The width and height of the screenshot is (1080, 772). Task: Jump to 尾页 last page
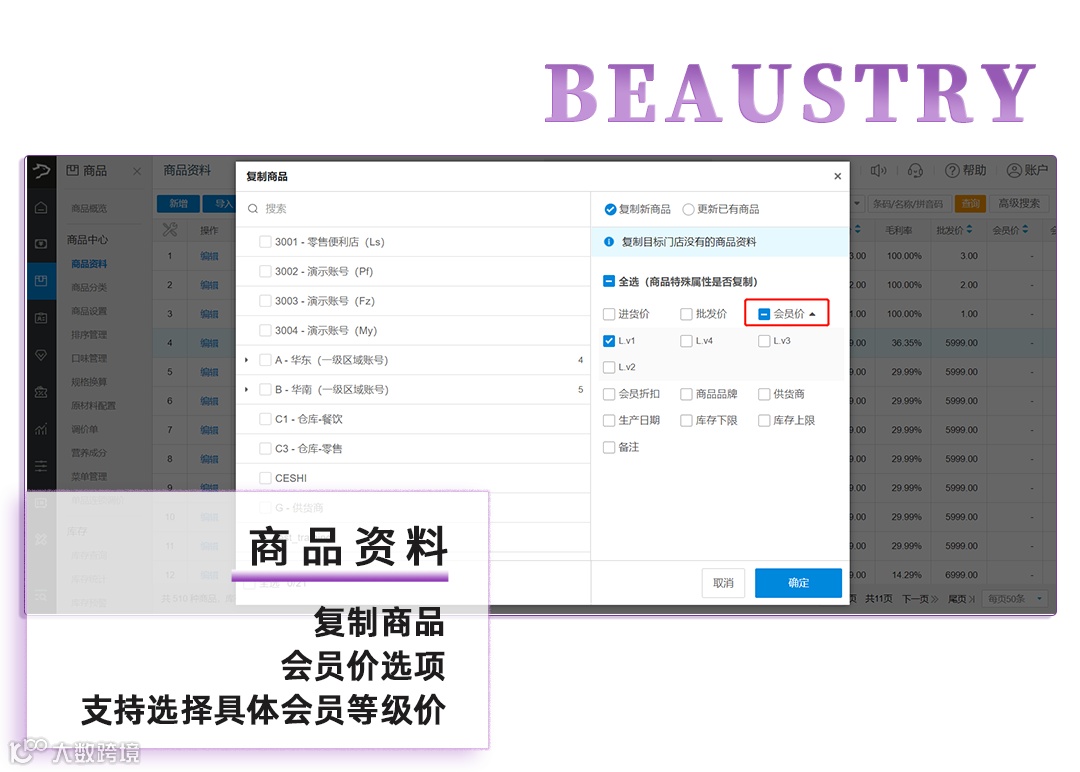962,598
